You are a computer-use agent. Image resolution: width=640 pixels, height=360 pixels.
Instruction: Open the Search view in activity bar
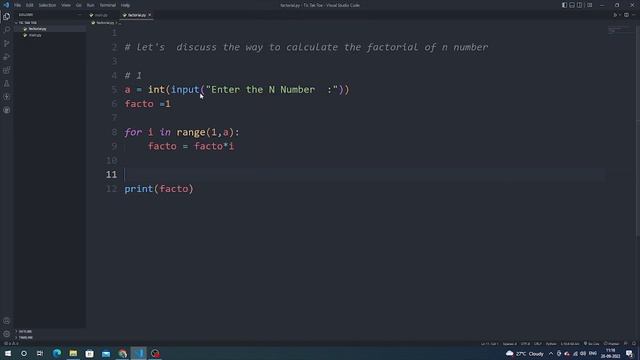[x=7, y=30]
